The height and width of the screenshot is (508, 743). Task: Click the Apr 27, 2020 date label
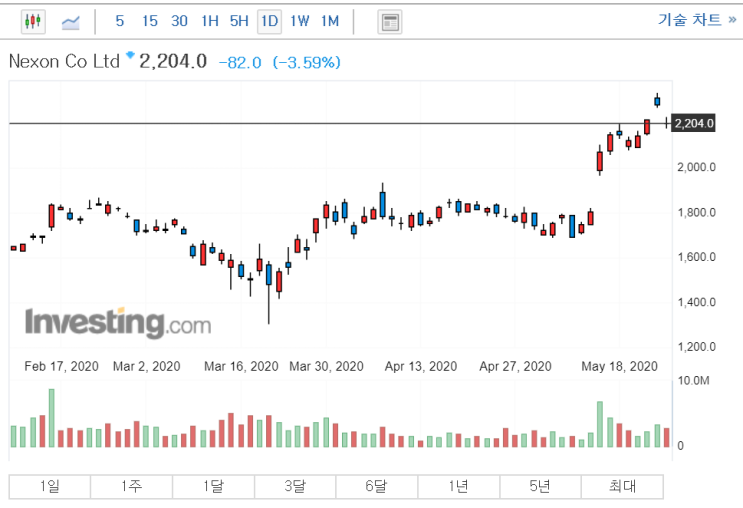pos(516,366)
